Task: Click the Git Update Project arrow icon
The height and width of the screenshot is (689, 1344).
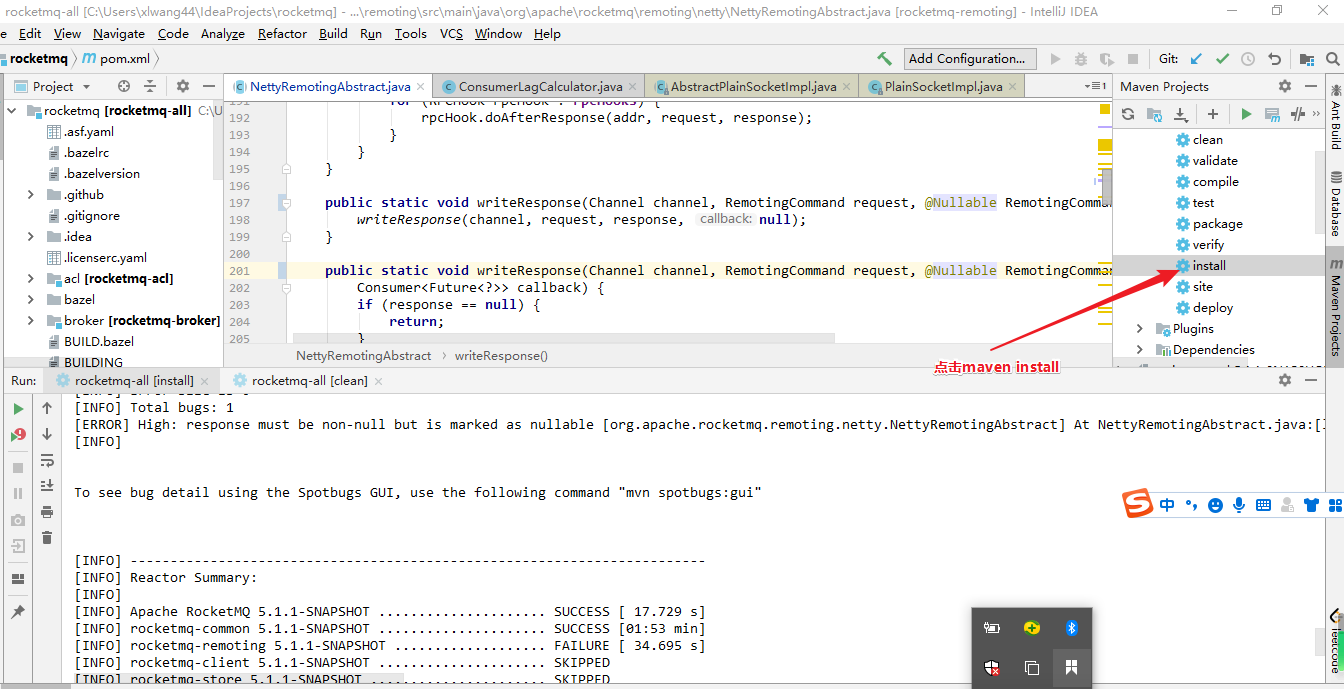Action: click(x=1196, y=59)
